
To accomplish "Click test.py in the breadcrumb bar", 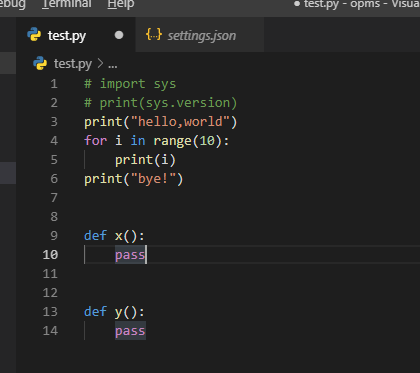I will (73, 64).
